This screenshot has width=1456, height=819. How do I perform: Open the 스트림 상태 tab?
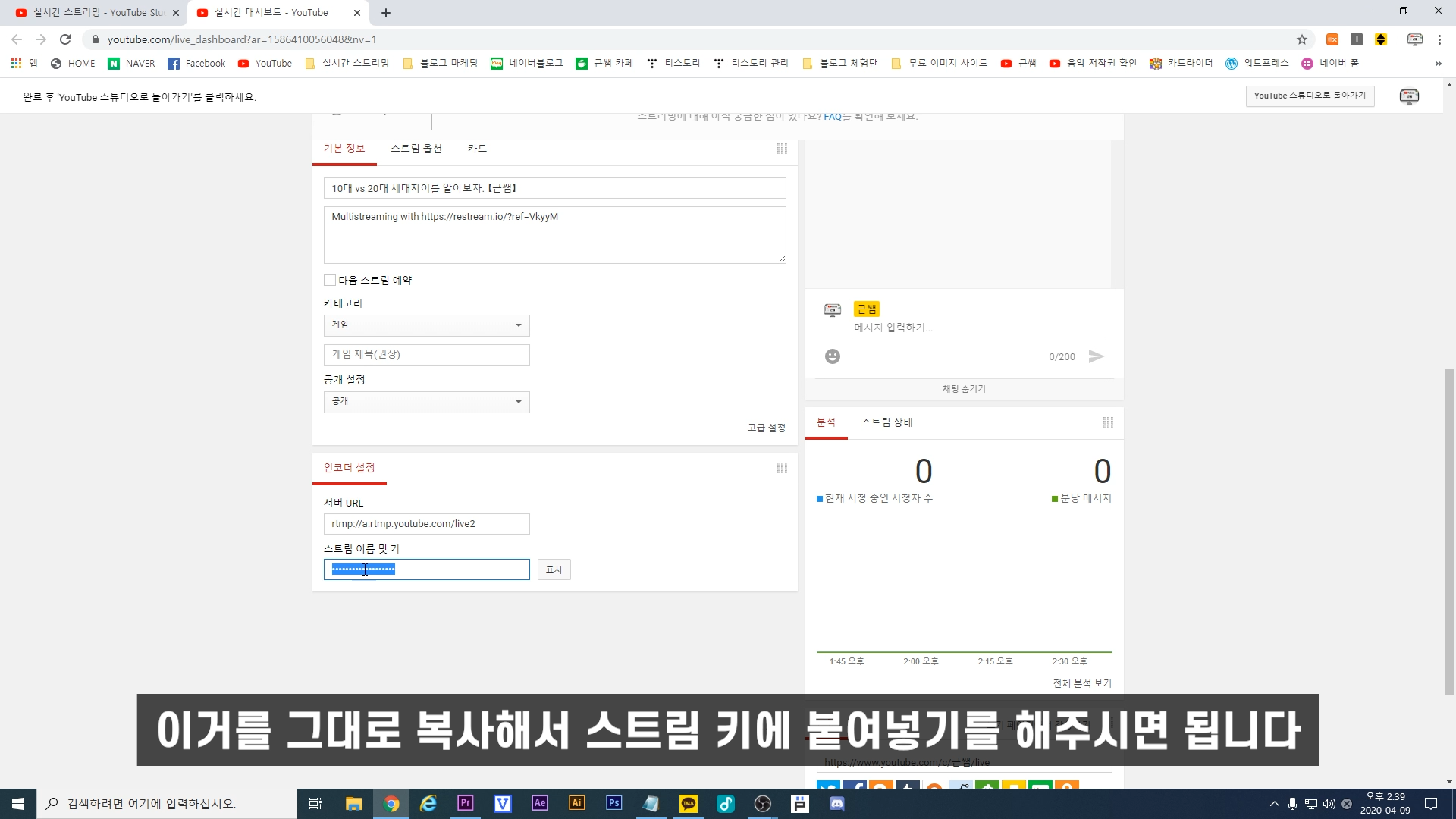886,422
